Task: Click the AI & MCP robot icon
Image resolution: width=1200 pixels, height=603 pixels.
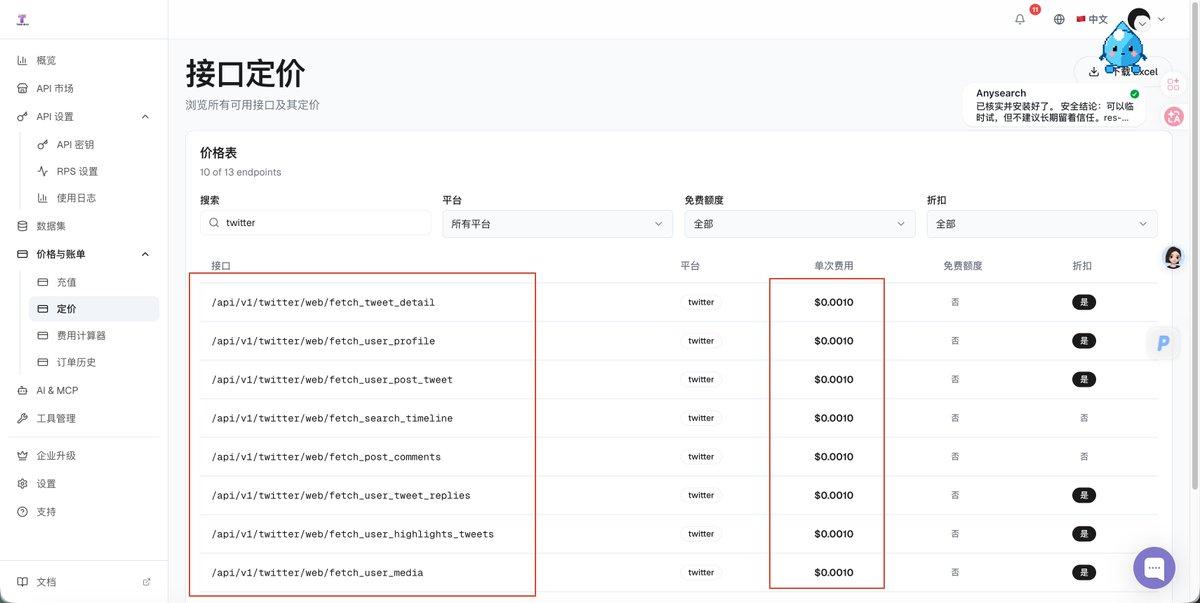Action: click(22, 390)
